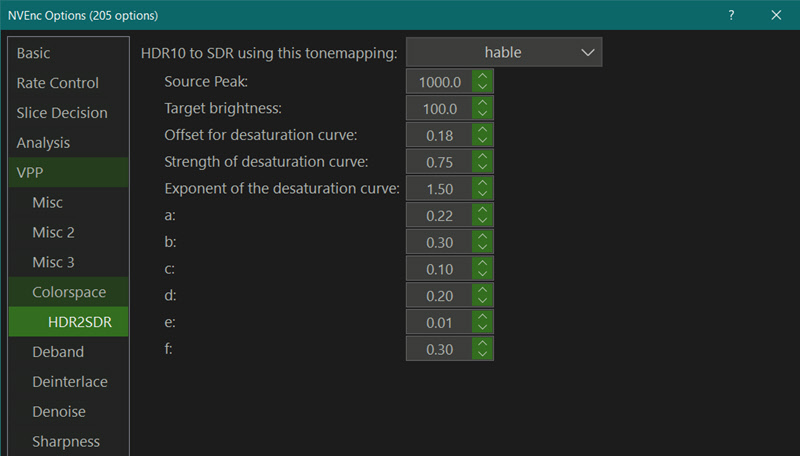800x456 pixels.
Task: Increase the c: parameter value
Action: click(482, 263)
